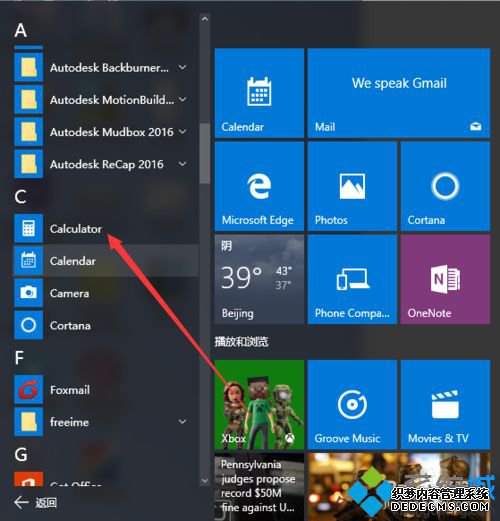
Task: Select the Calculator text label
Action: (x=76, y=229)
